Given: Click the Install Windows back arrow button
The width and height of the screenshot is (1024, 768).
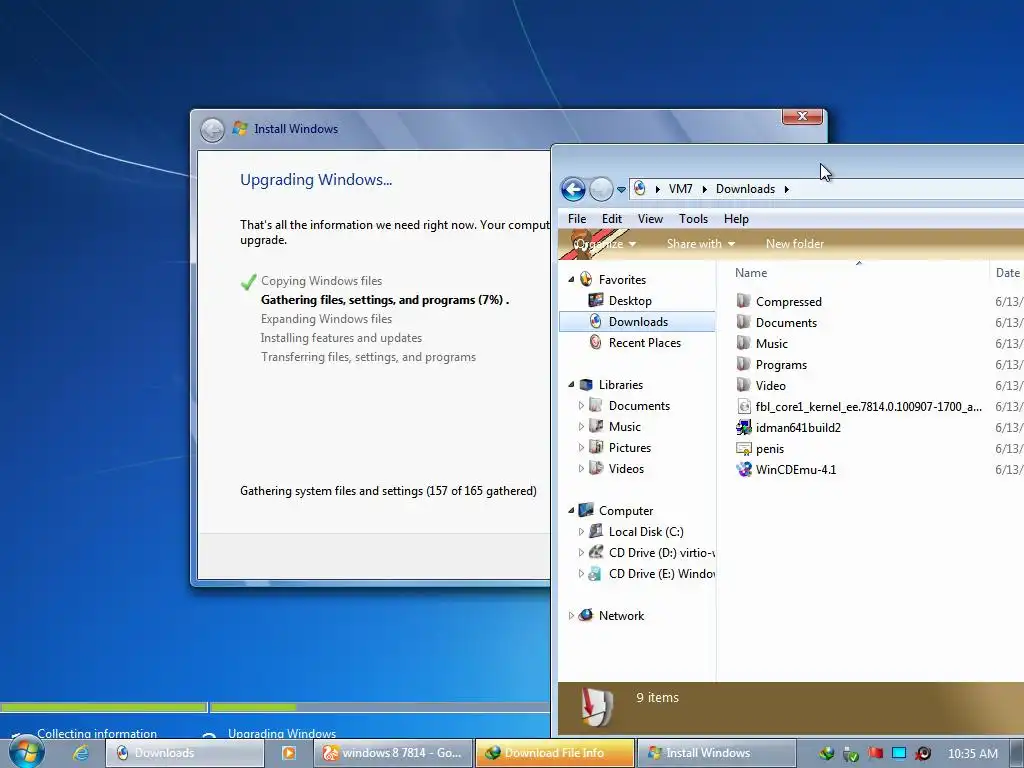Looking at the screenshot, I should pyautogui.click(x=212, y=130).
